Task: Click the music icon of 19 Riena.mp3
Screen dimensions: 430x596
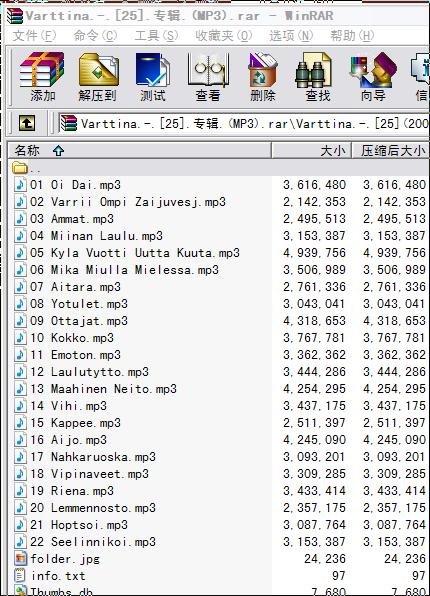Action: pyautogui.click(x=20, y=491)
